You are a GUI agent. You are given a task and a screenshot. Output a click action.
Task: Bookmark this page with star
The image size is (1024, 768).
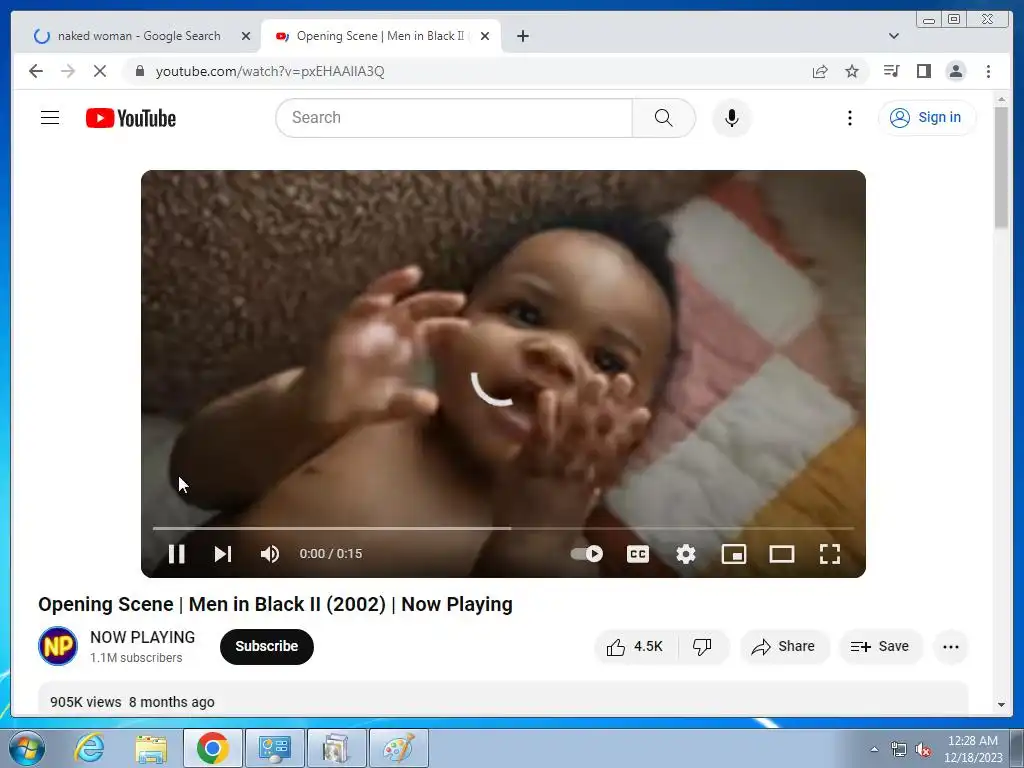click(x=852, y=71)
